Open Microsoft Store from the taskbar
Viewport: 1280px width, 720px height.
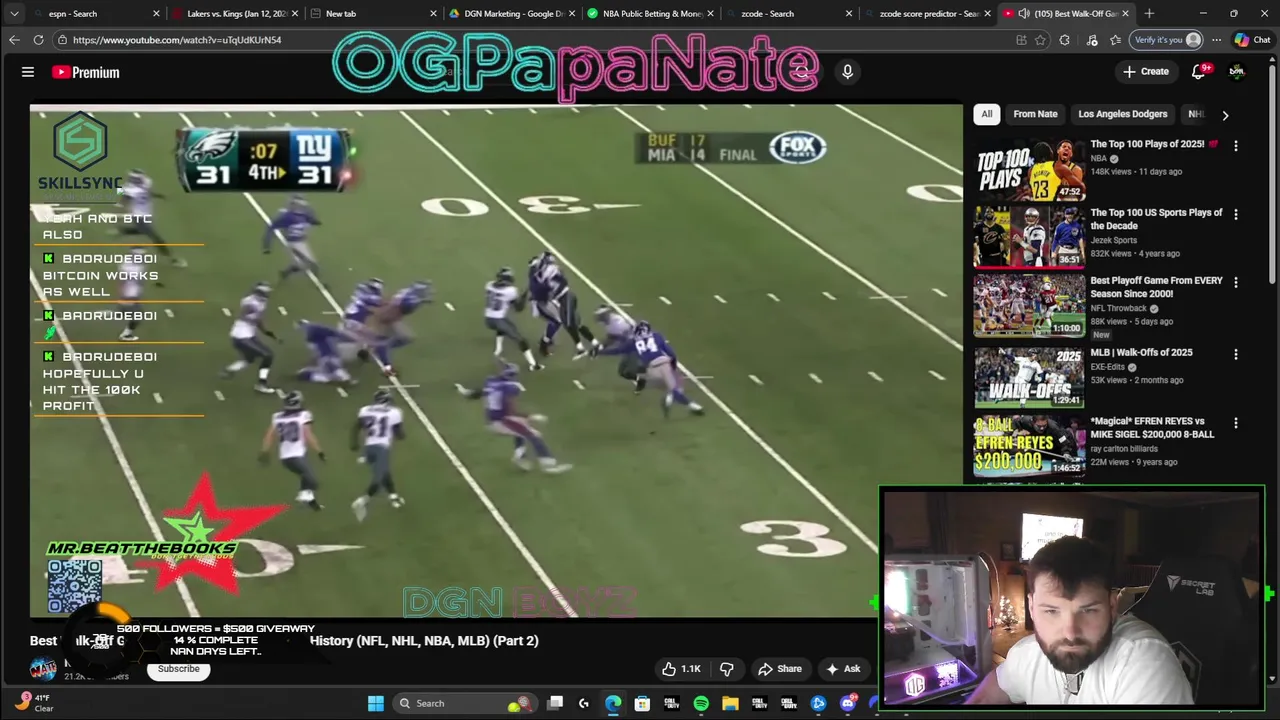tap(642, 704)
